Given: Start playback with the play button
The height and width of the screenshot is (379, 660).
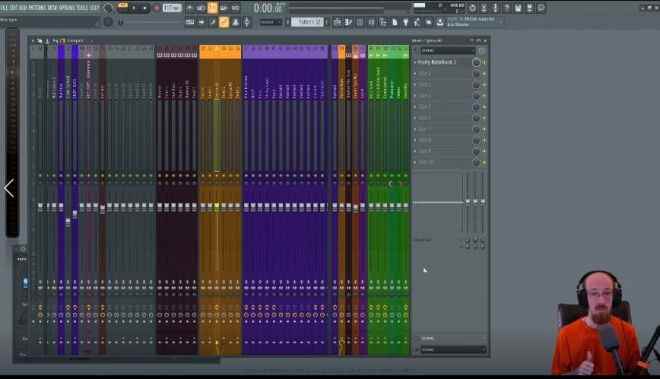Looking at the screenshot, I should [x=134, y=8].
